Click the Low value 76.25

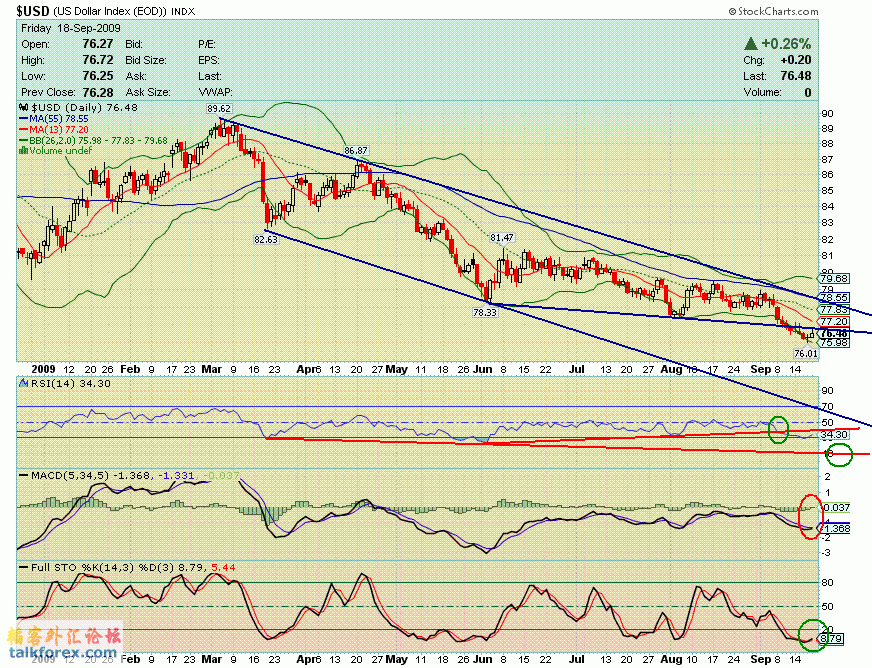[97, 76]
